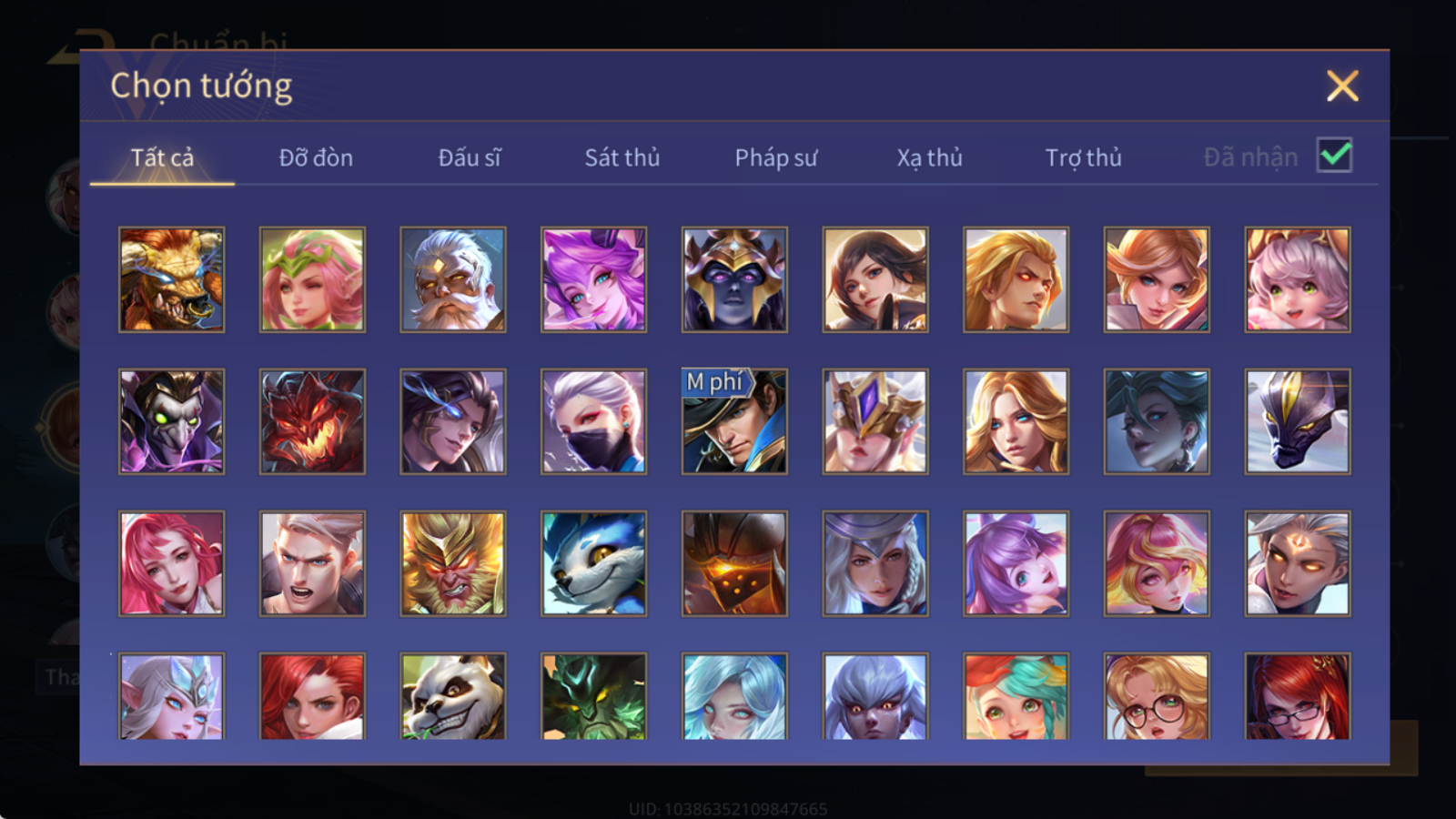Open the Sát thủ tab

point(622,157)
